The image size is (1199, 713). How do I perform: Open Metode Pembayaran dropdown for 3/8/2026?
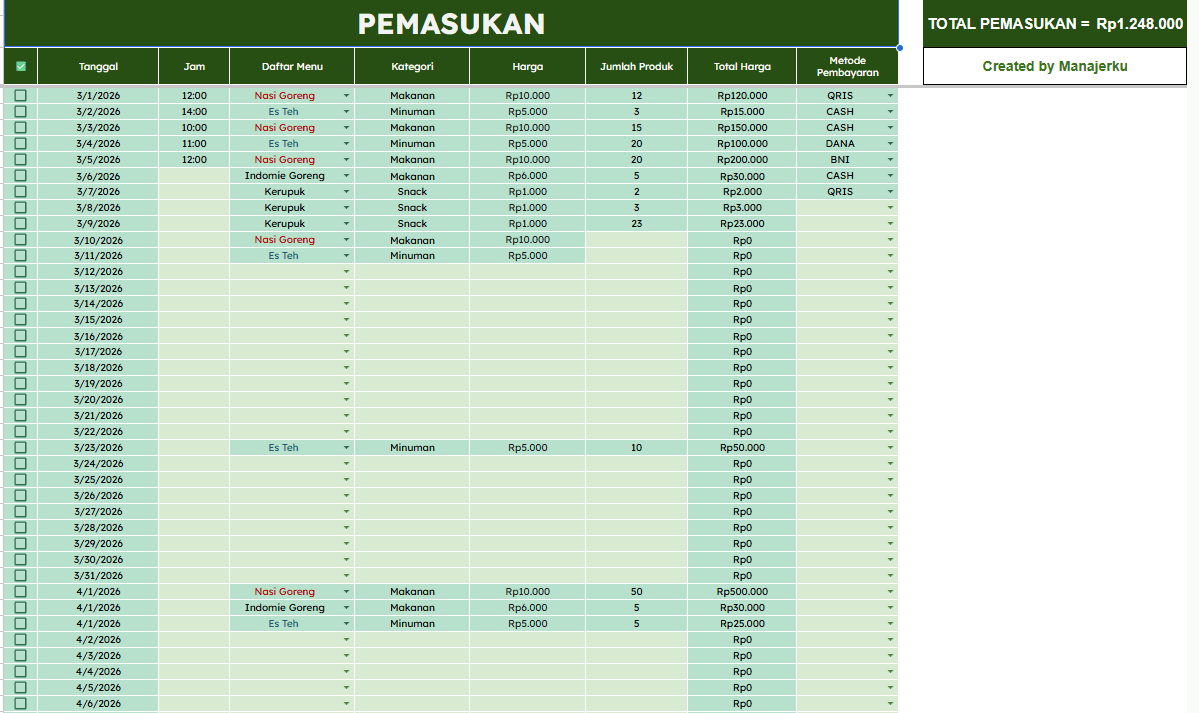[x=890, y=207]
